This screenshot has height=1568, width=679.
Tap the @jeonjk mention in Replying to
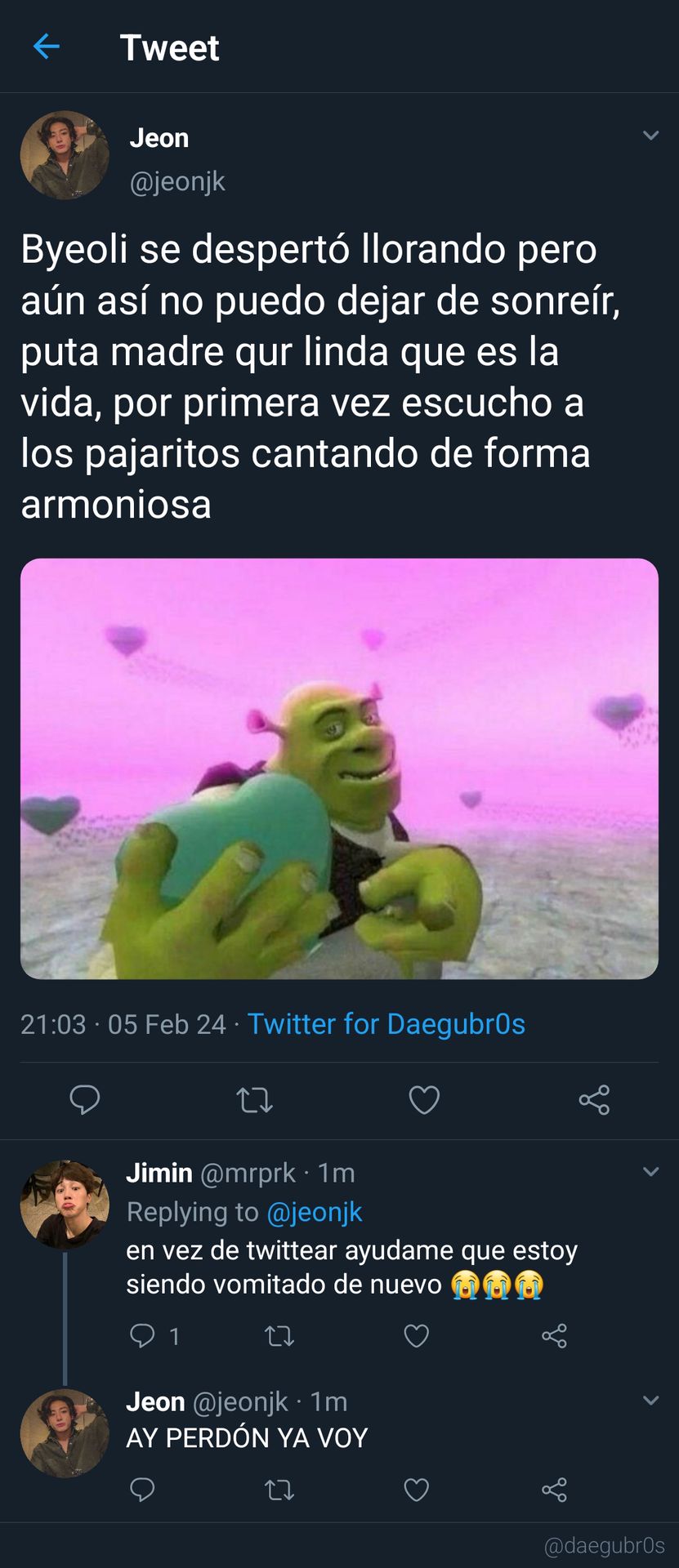(315, 1212)
